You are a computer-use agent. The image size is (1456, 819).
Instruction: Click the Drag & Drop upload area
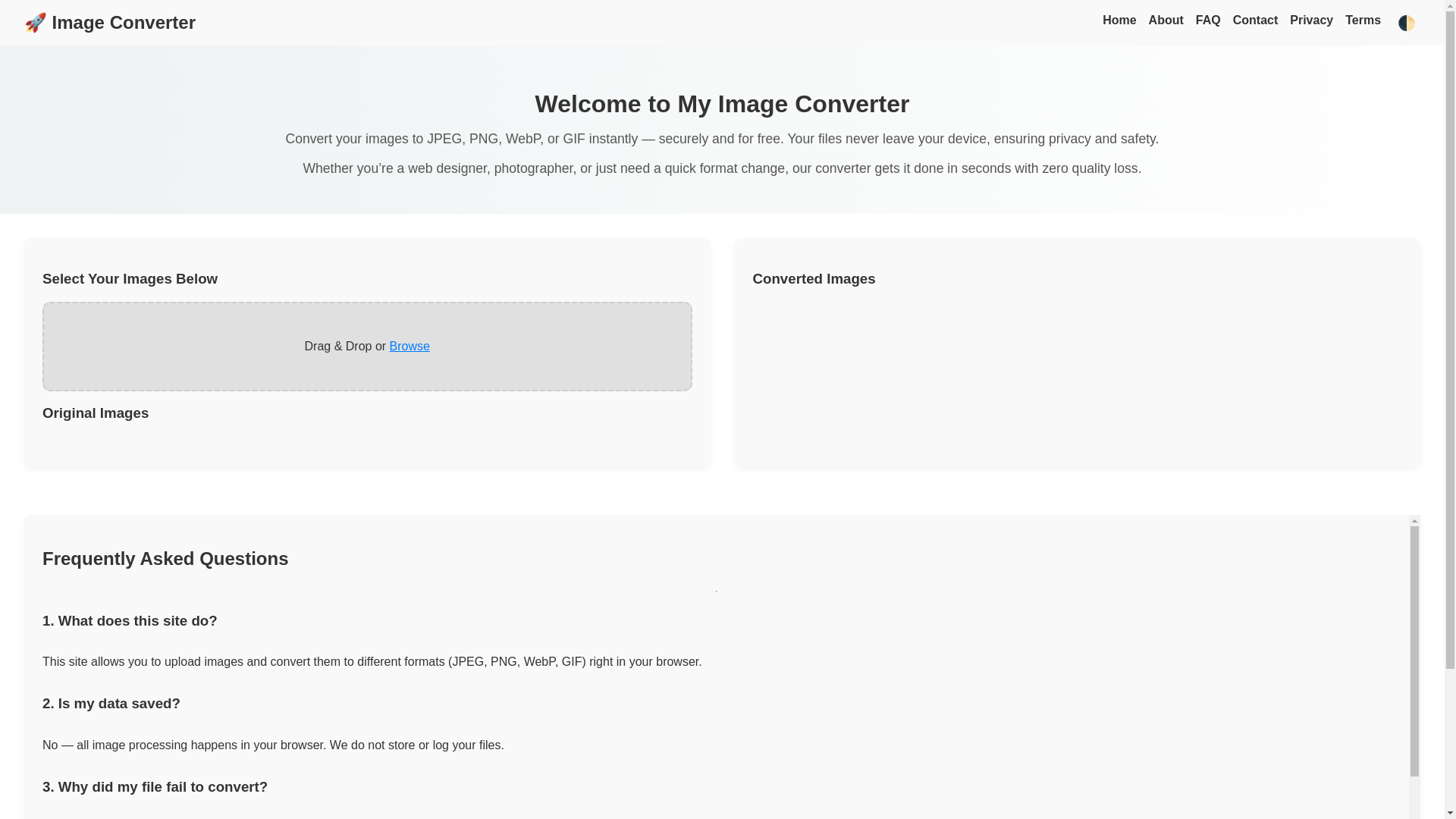point(367,347)
